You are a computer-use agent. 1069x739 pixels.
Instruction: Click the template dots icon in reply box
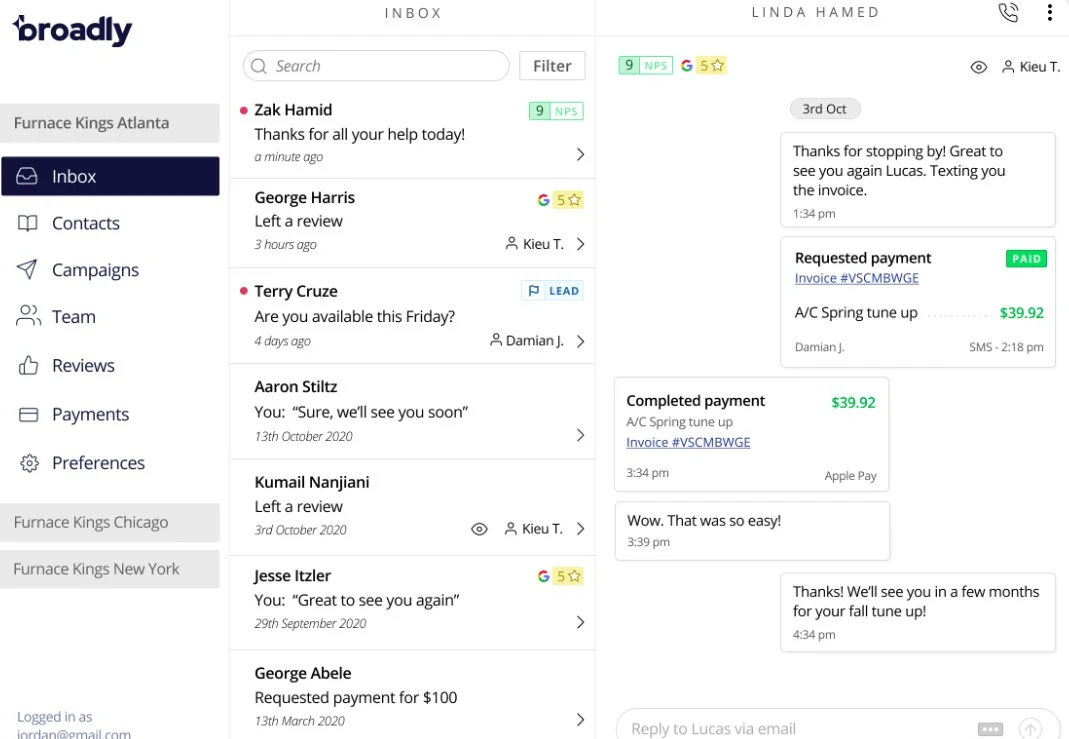point(990,729)
